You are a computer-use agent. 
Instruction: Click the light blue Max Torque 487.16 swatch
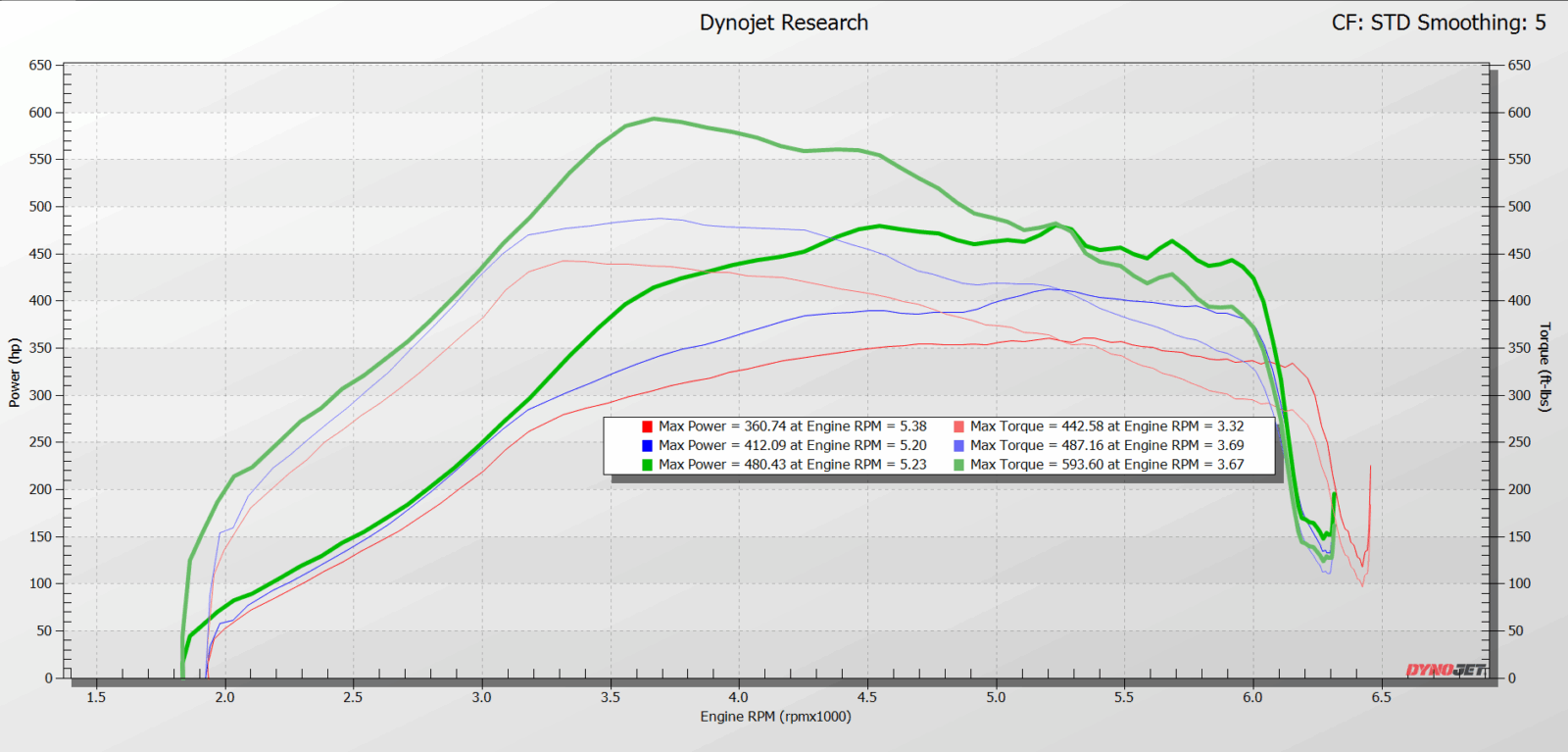tap(958, 445)
